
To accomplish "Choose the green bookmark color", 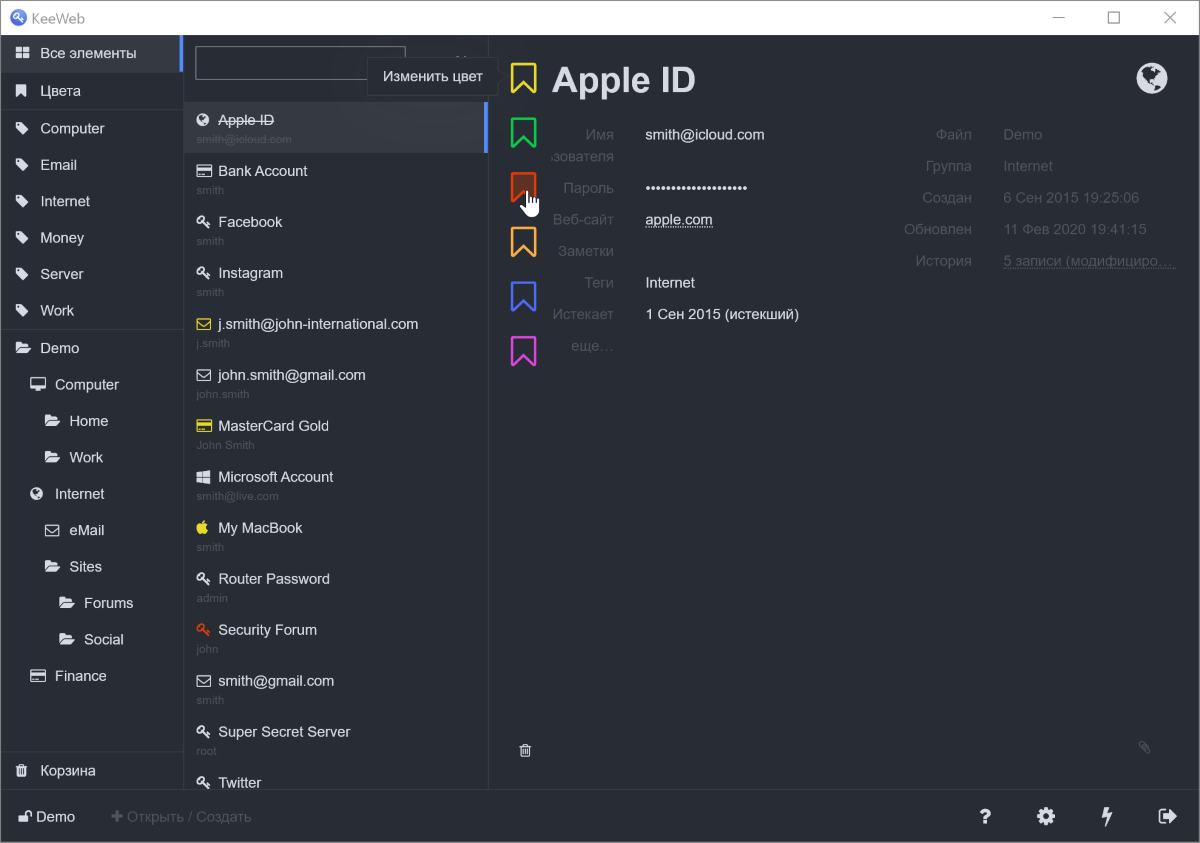I will tap(523, 133).
